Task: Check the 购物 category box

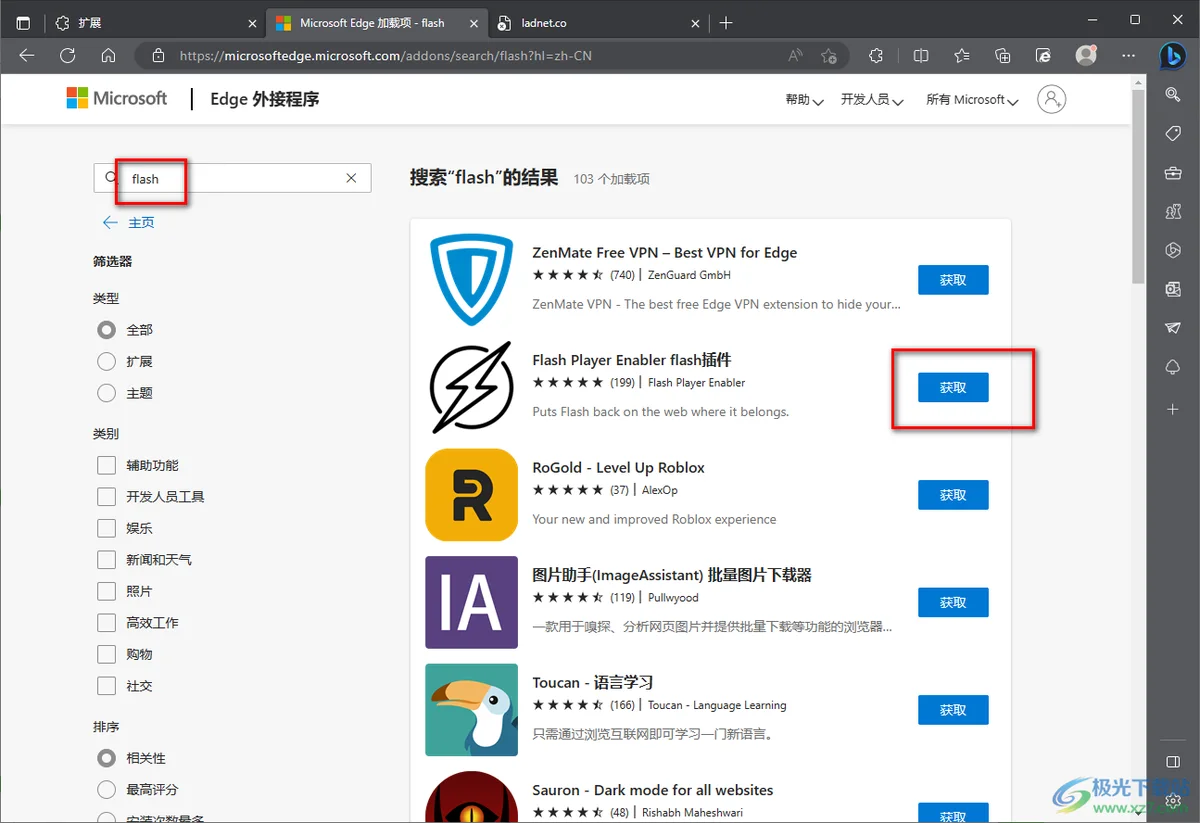Action: point(107,654)
